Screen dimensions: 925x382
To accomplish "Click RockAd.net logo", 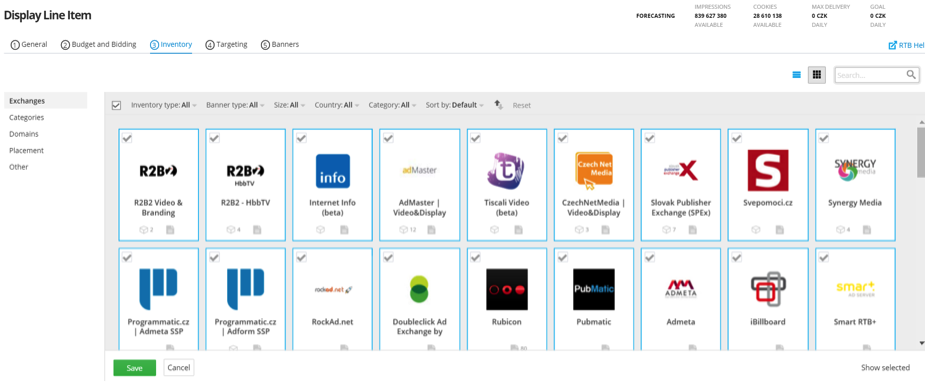I will click(333, 289).
